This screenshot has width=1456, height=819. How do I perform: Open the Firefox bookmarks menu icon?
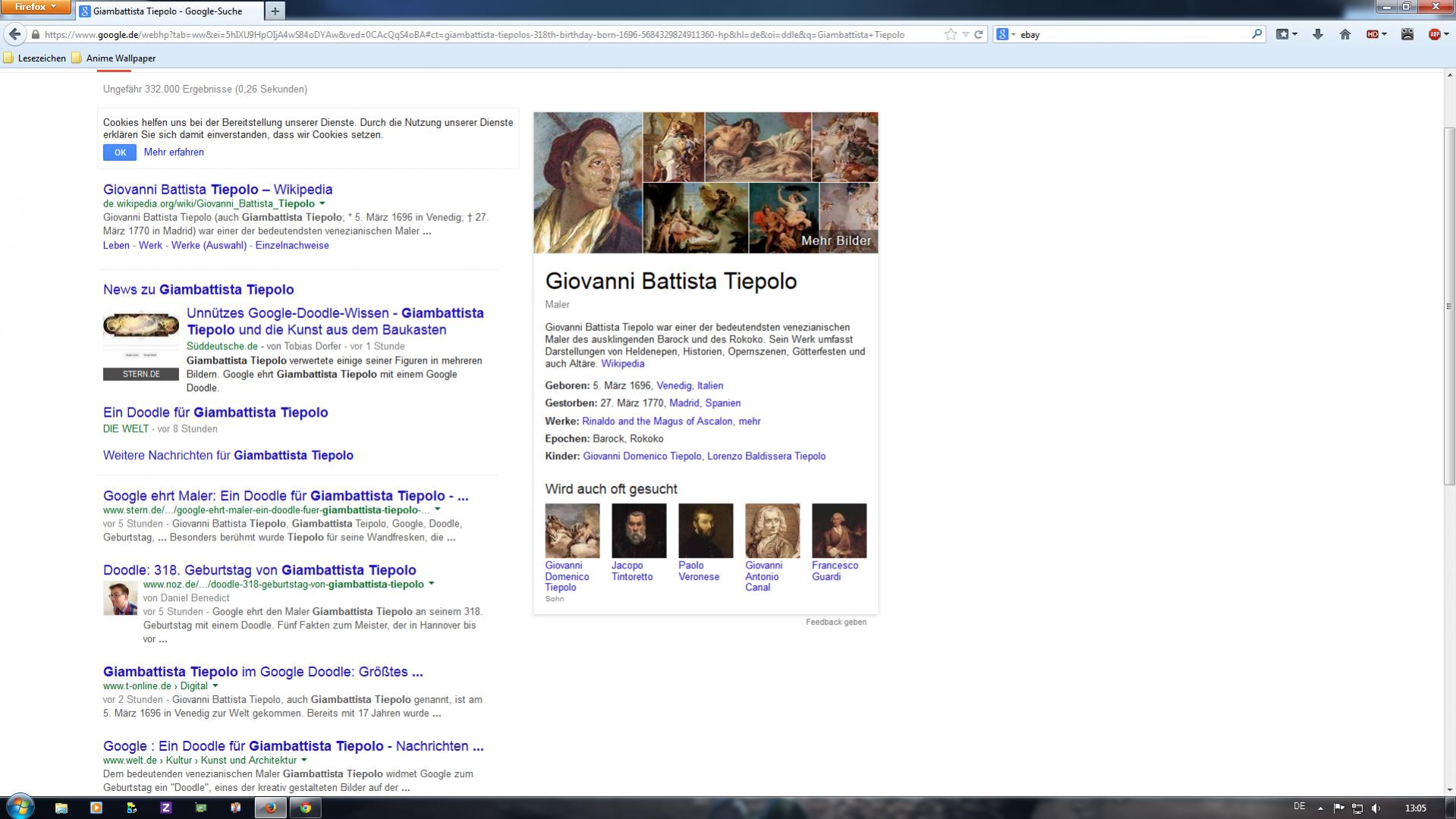[1282, 34]
